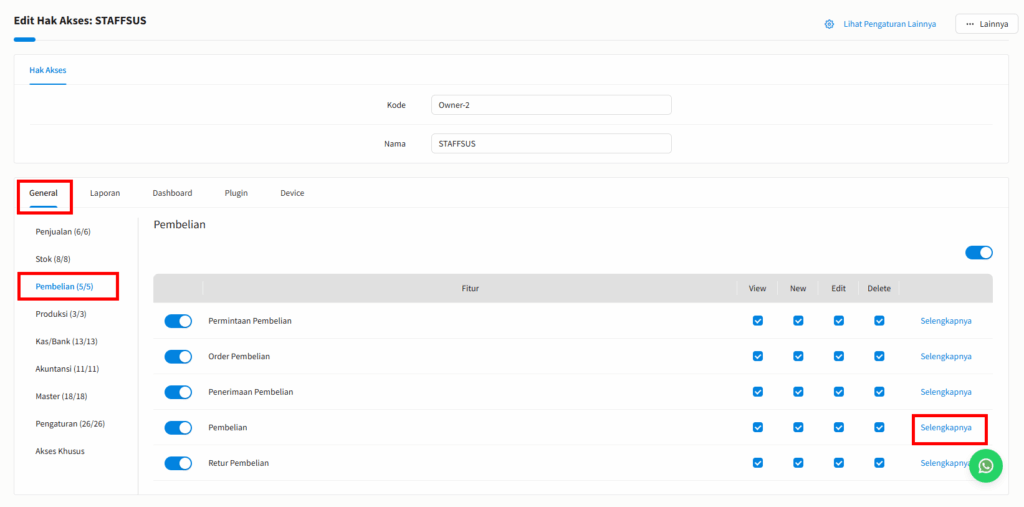This screenshot has width=1024, height=507.
Task: Open the Dashboard tab
Action: 172,193
